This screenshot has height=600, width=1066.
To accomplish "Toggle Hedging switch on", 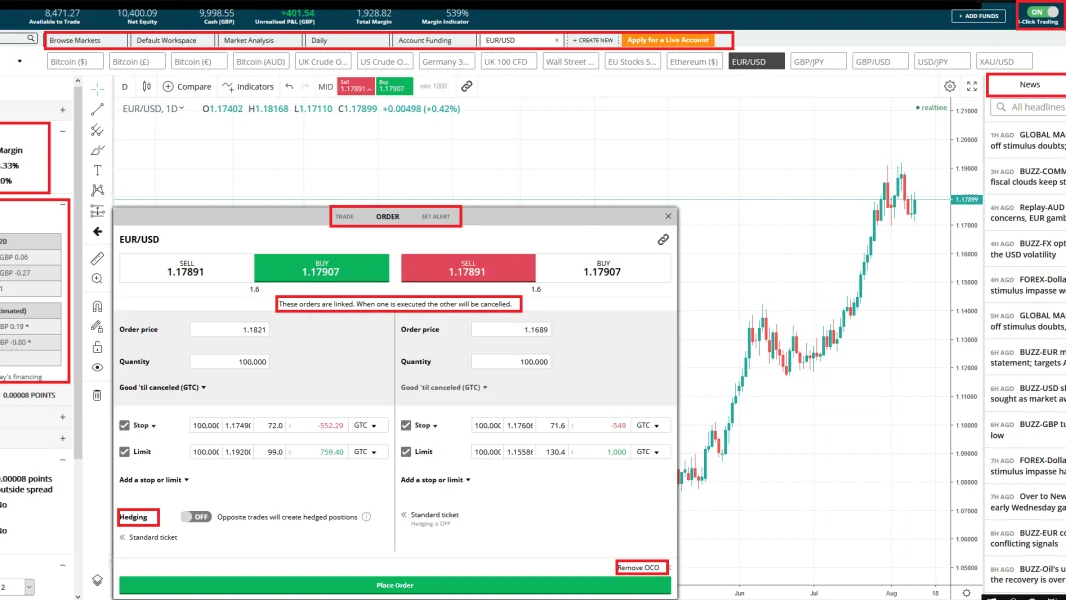I will coord(196,516).
